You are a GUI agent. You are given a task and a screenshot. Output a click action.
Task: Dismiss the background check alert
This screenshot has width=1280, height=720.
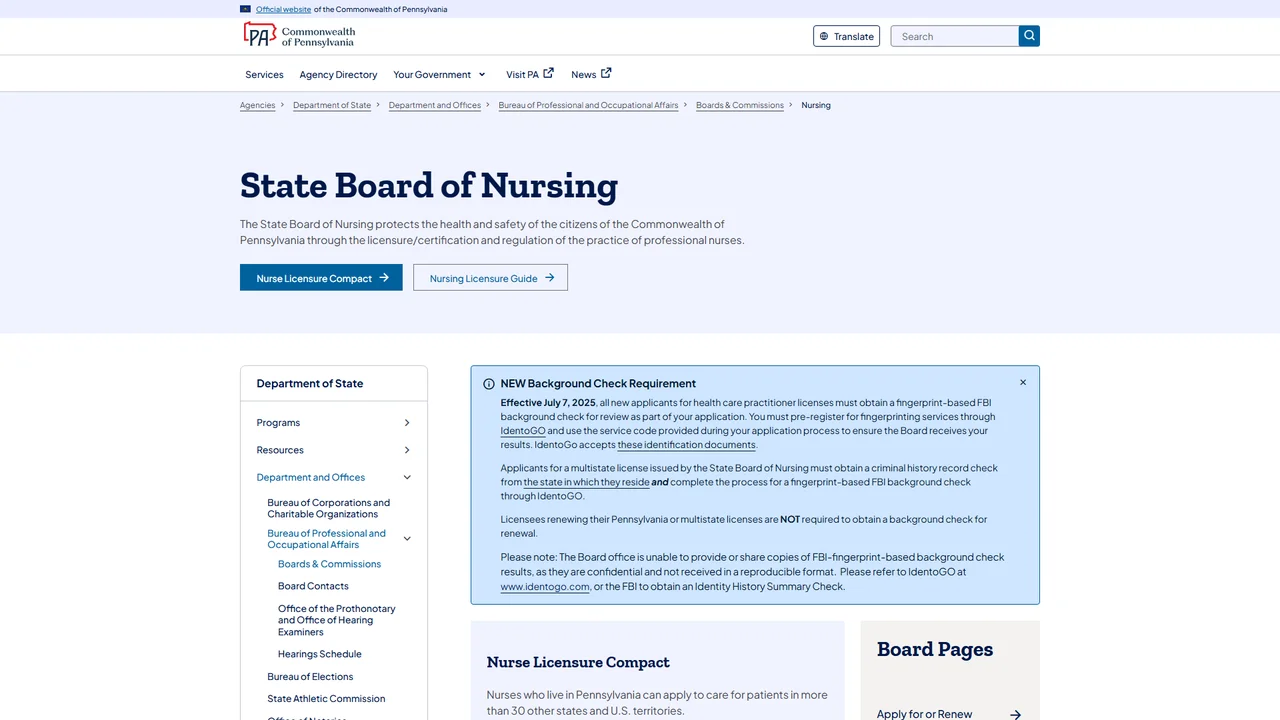coord(1023,382)
